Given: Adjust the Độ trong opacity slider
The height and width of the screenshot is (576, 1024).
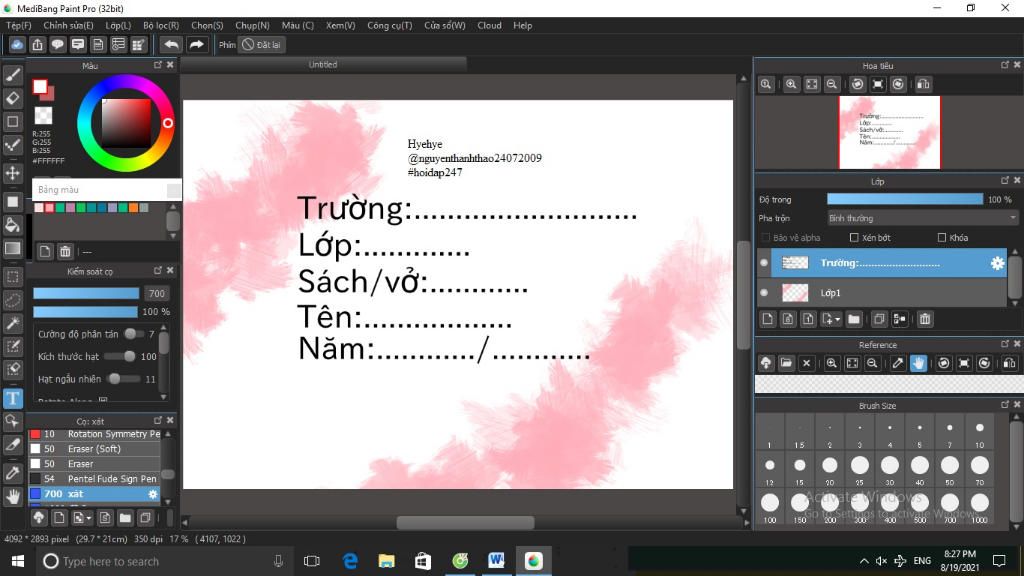Looking at the screenshot, I should point(904,199).
